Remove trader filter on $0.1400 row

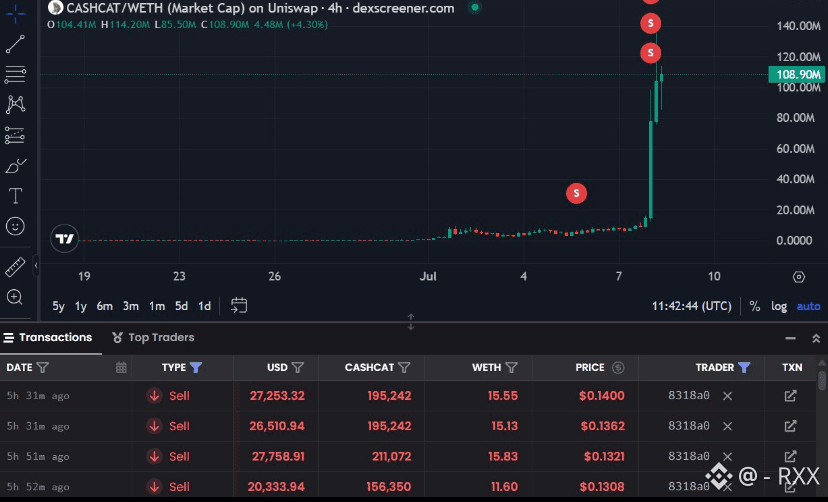(727, 396)
